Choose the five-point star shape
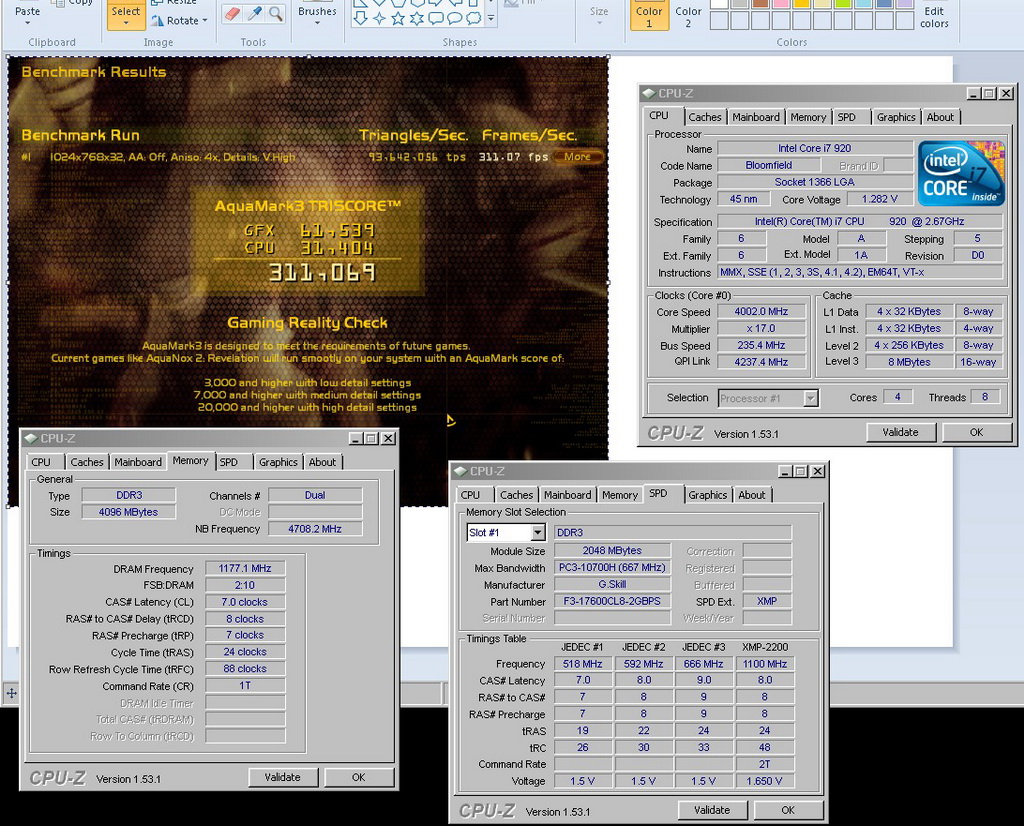The width and height of the screenshot is (1024, 826). point(398,18)
